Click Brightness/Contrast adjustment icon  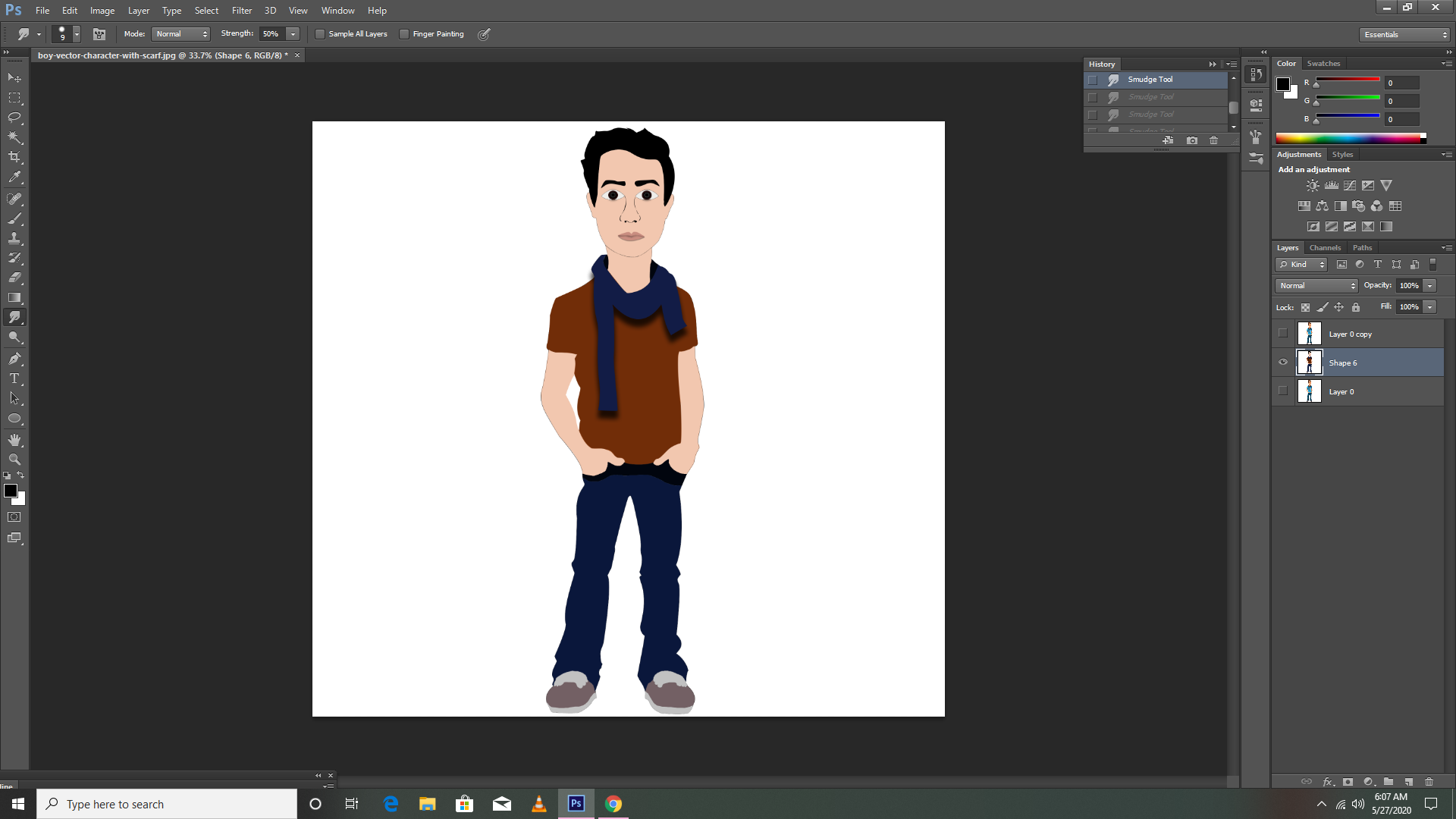(1313, 186)
